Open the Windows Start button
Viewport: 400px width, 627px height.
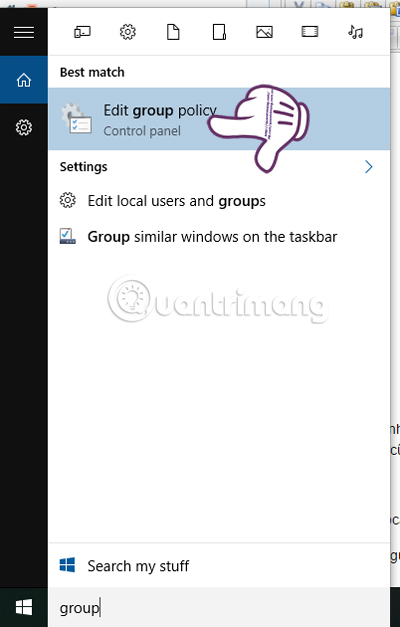pyautogui.click(x=24, y=608)
